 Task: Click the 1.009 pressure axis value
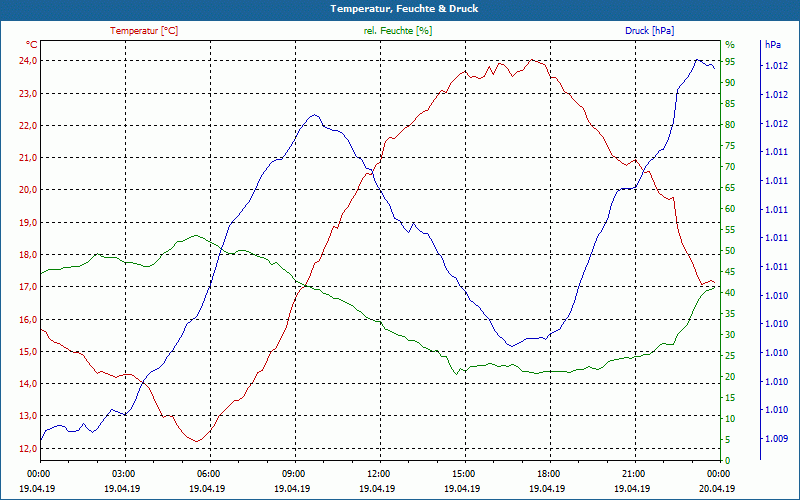click(776, 439)
